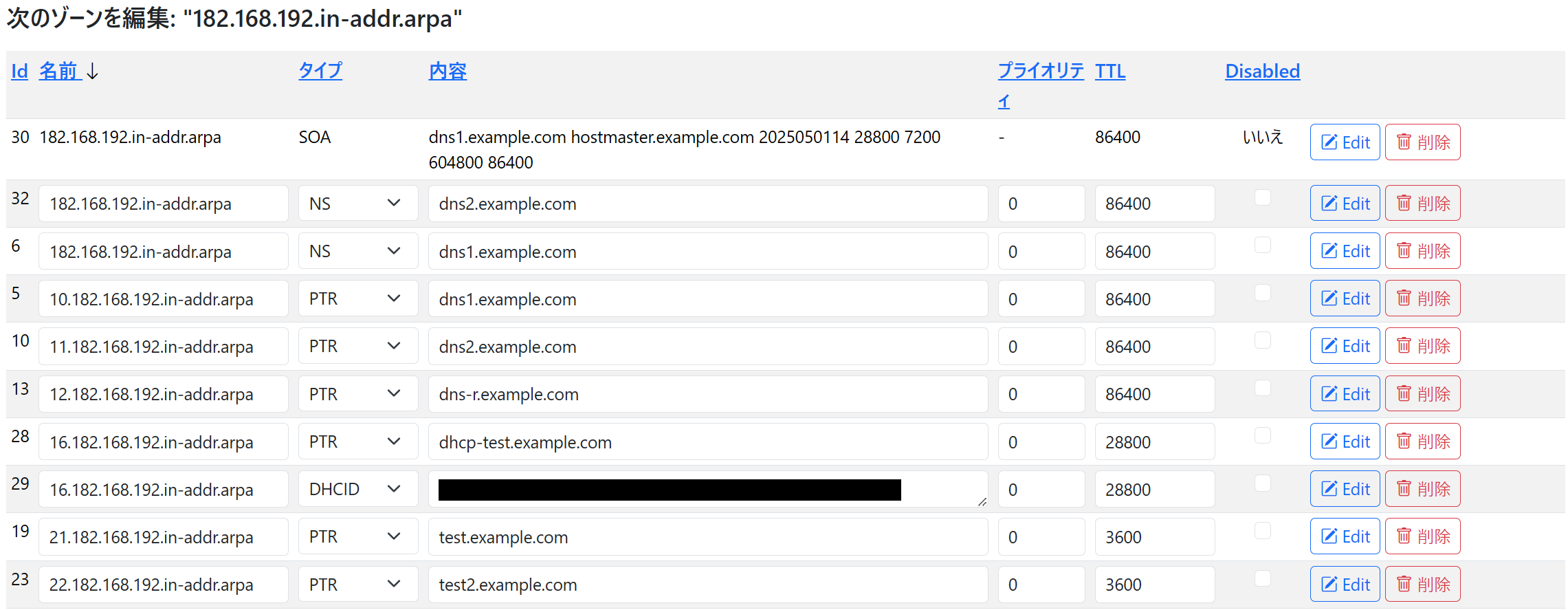Toggle Disabled checkbox for 10.182.168.192 record
Image resolution: width=1568 pixels, height=610 pixels.
[x=1262, y=292]
